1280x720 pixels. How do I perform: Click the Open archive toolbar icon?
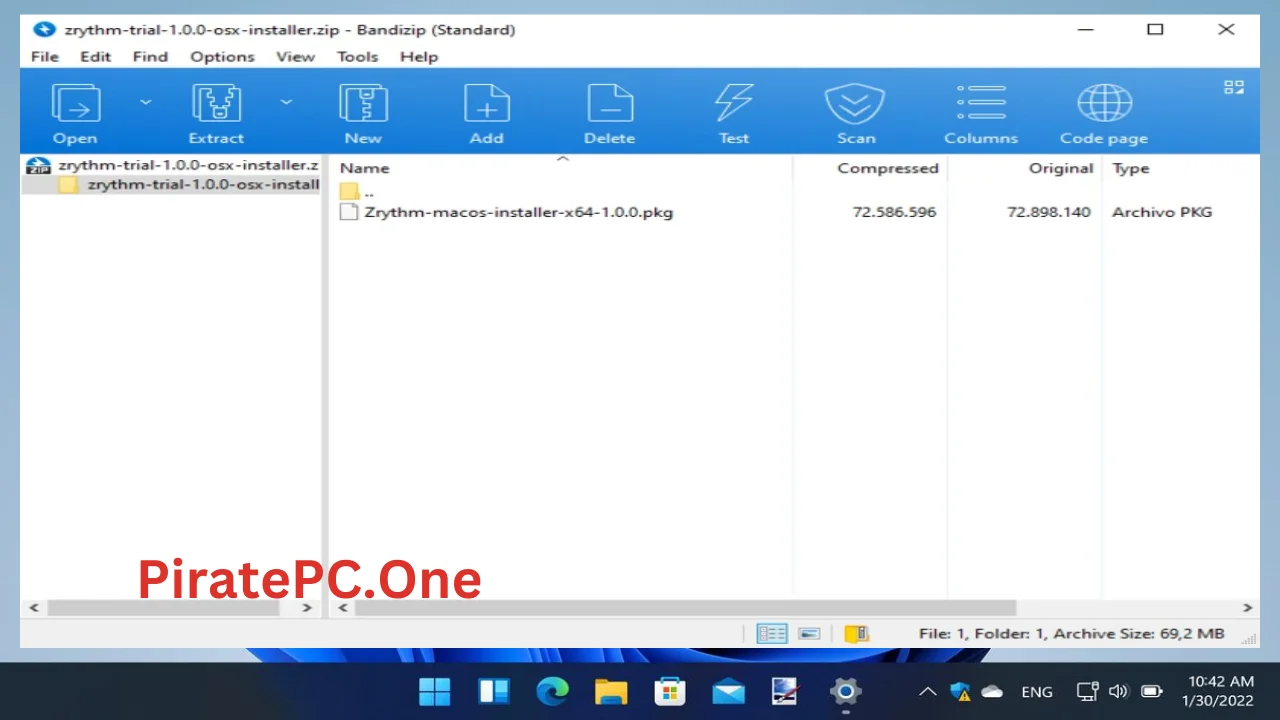pos(76,104)
